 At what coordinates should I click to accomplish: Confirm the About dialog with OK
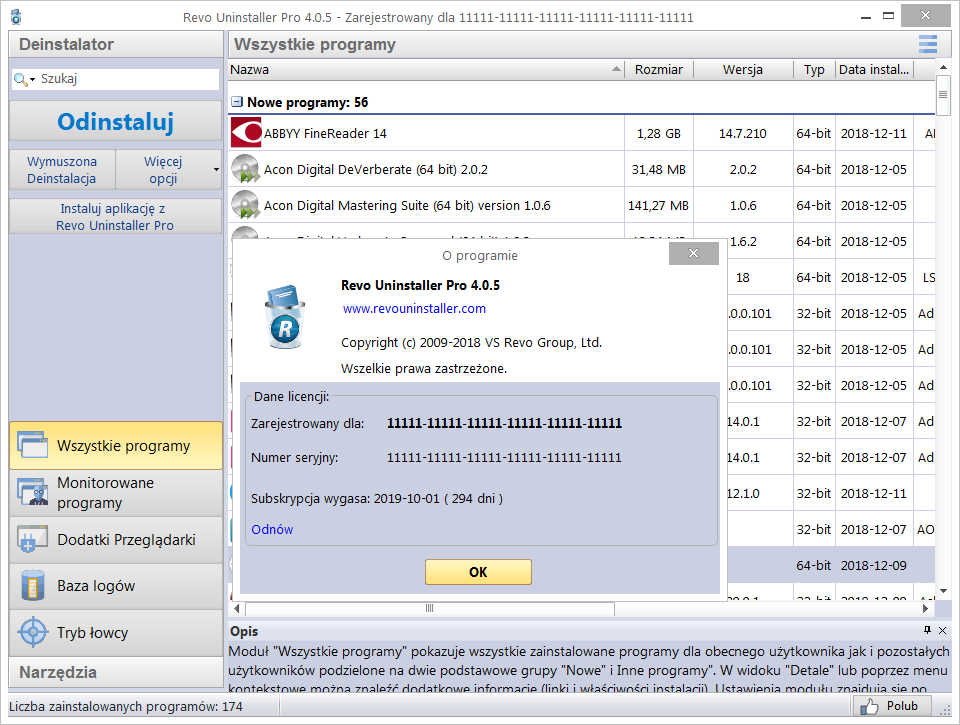point(478,572)
